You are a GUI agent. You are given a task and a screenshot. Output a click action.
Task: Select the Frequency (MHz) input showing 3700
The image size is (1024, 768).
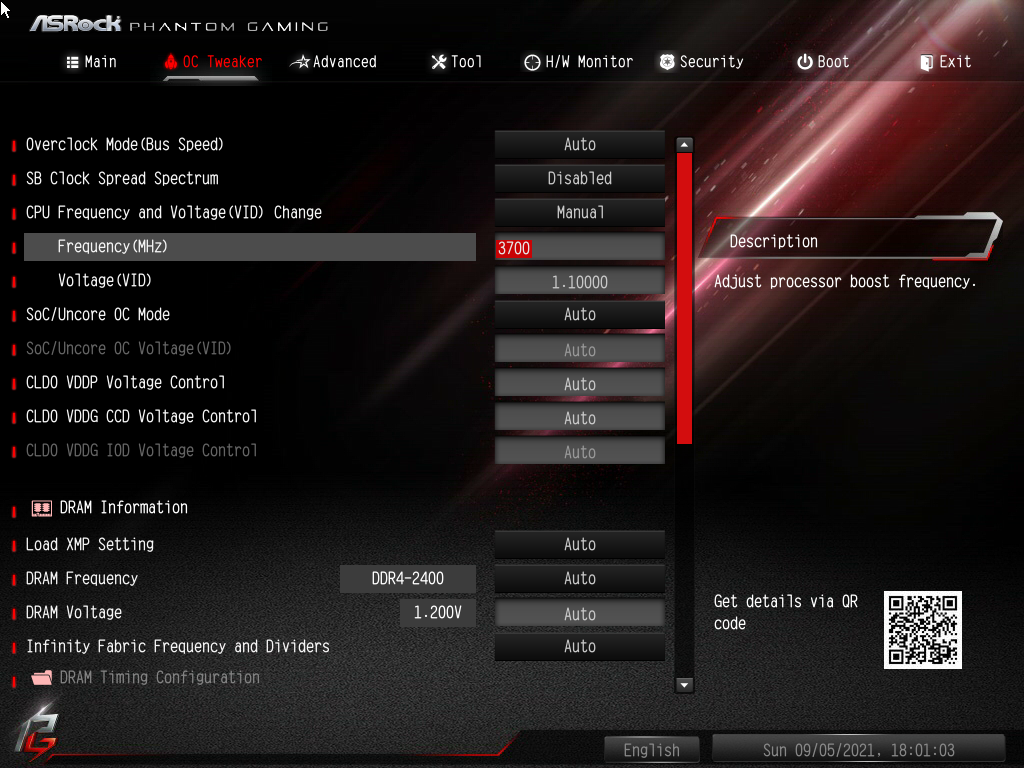coord(579,247)
